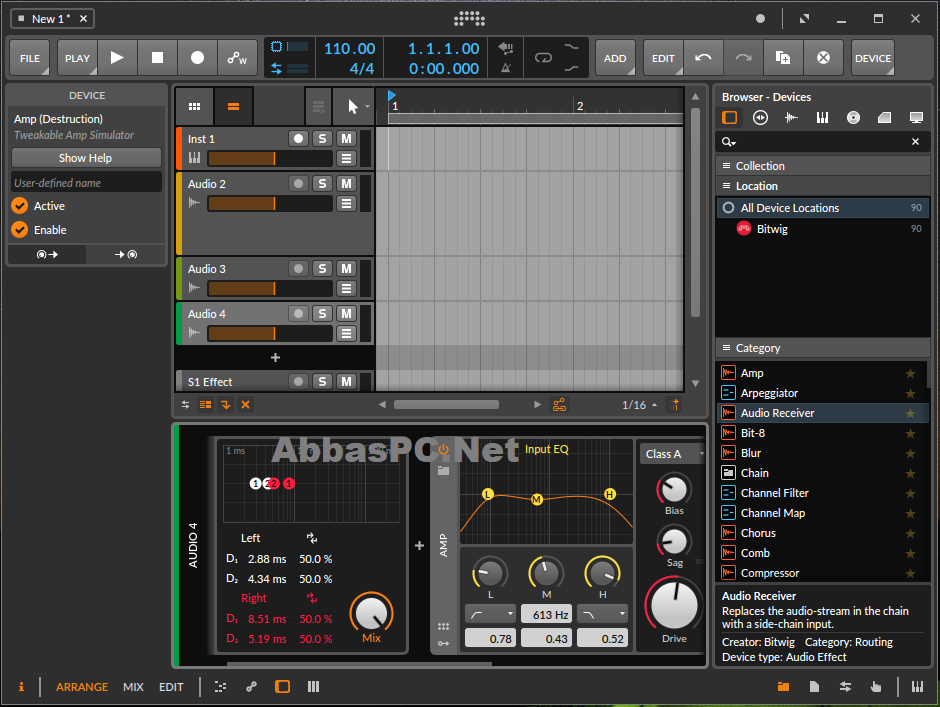Click the Delete X circle icon
940x707 pixels.
click(x=823, y=58)
